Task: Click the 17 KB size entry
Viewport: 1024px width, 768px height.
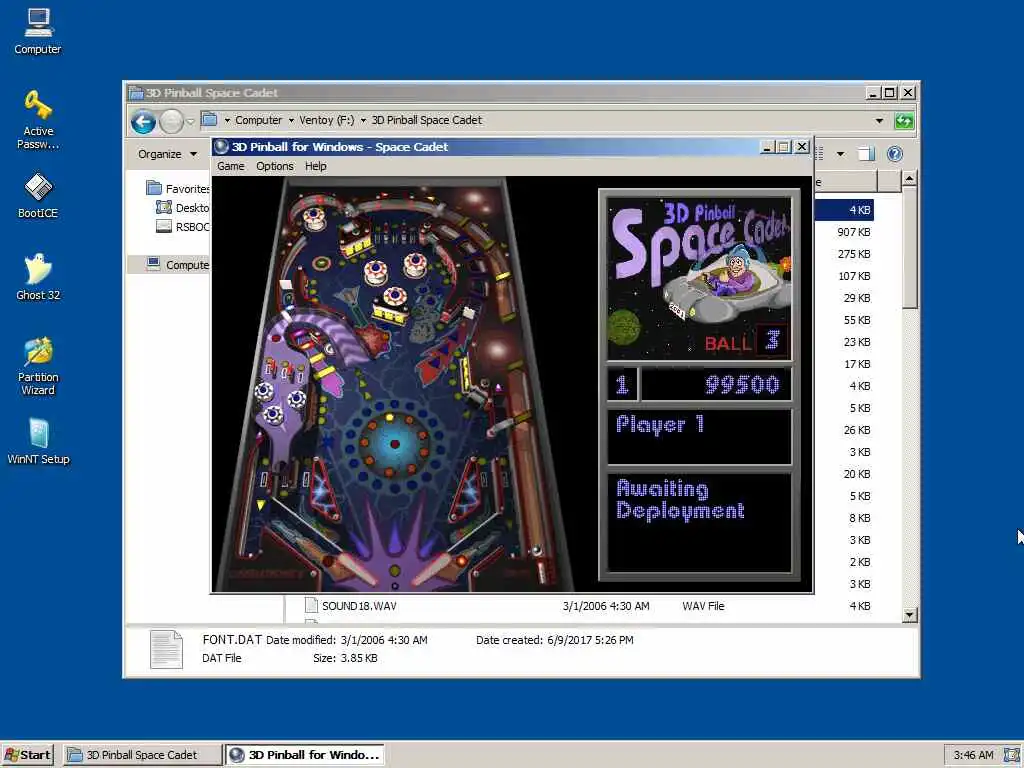Action: click(x=857, y=364)
